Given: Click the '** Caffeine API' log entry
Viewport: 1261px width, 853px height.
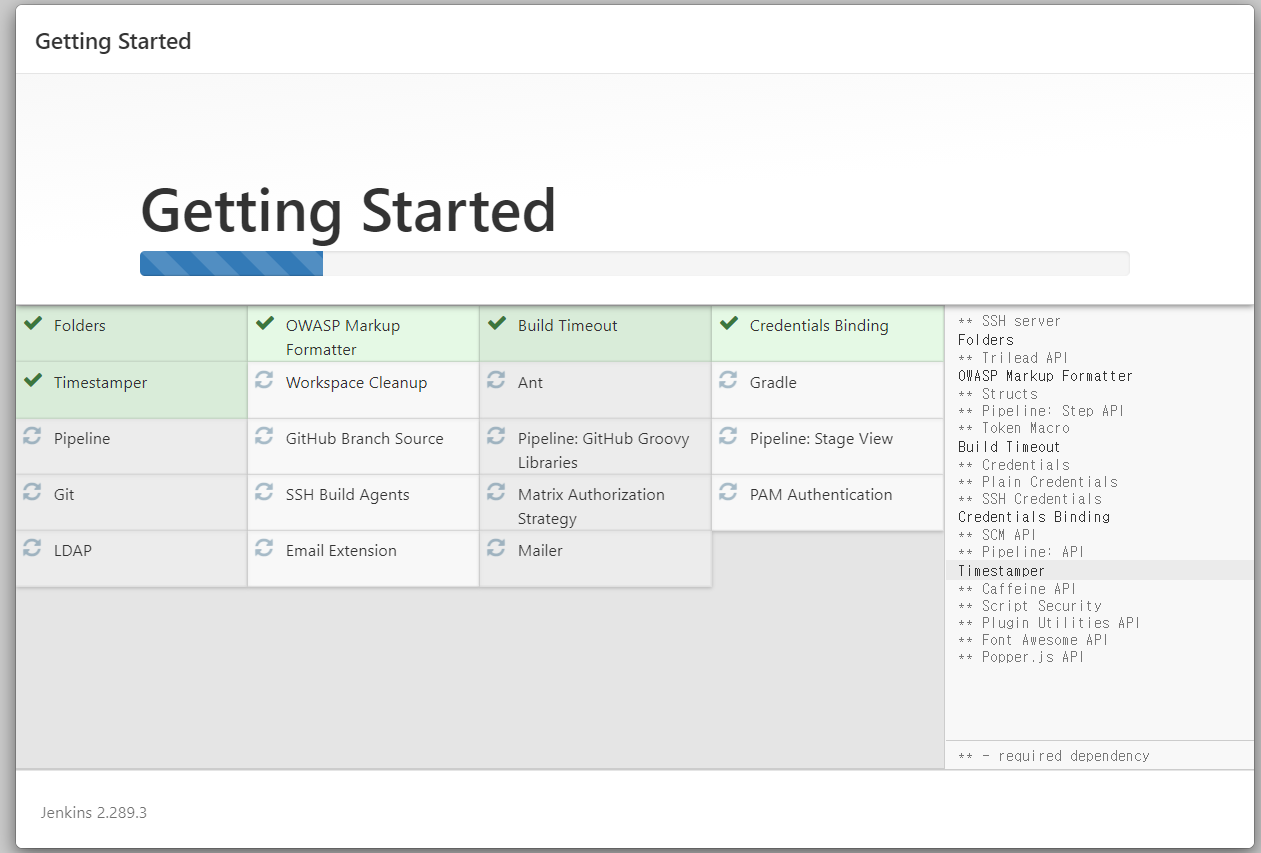Looking at the screenshot, I should 1017,589.
